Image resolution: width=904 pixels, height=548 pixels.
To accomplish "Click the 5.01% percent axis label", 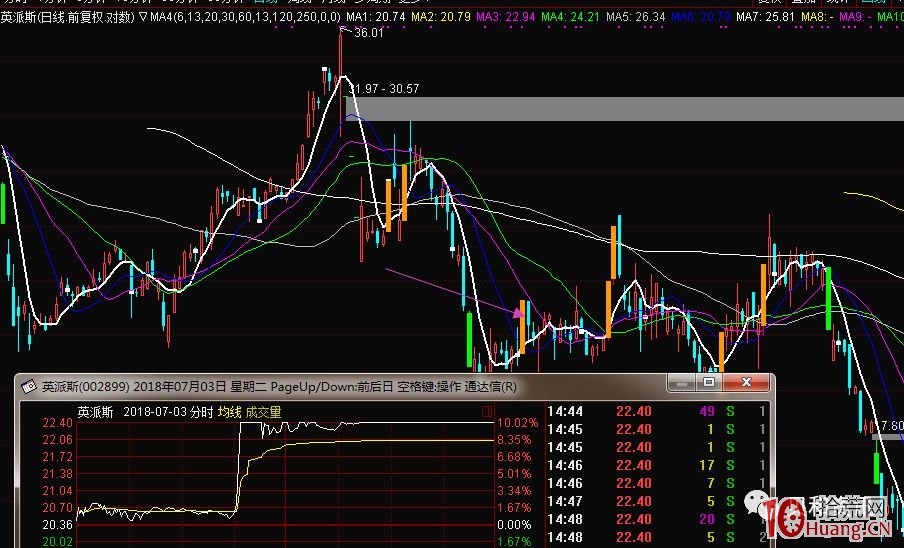I will coord(514,474).
